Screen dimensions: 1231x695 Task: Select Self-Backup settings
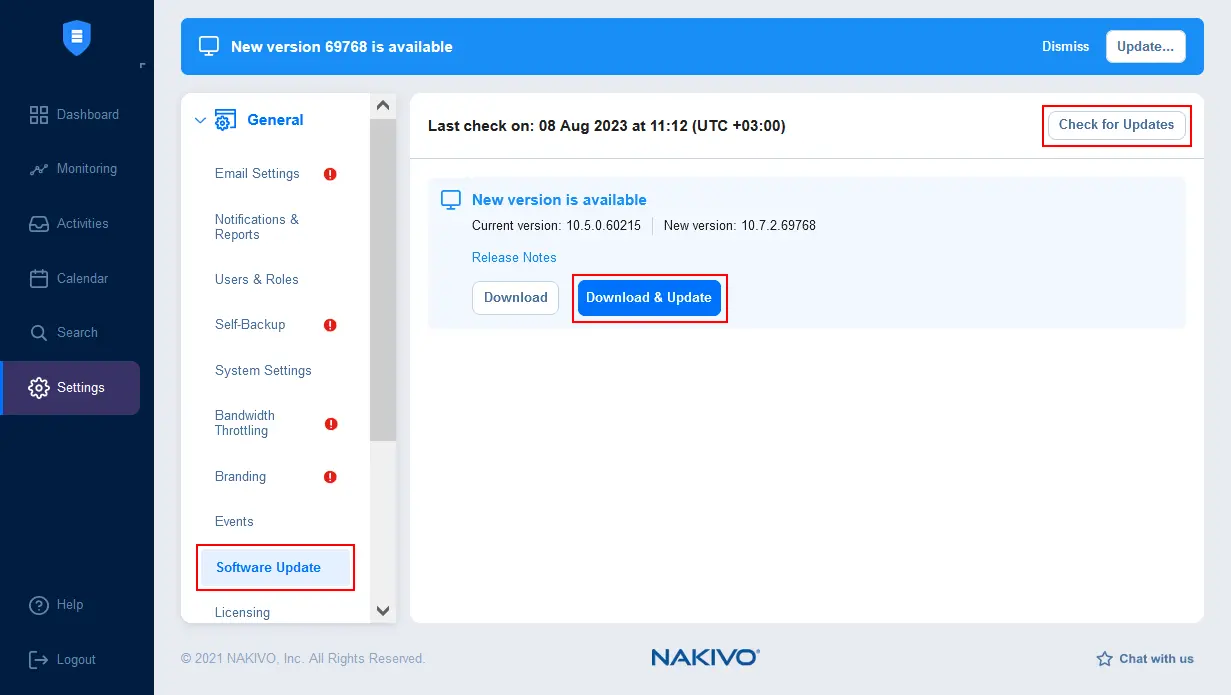(x=250, y=325)
